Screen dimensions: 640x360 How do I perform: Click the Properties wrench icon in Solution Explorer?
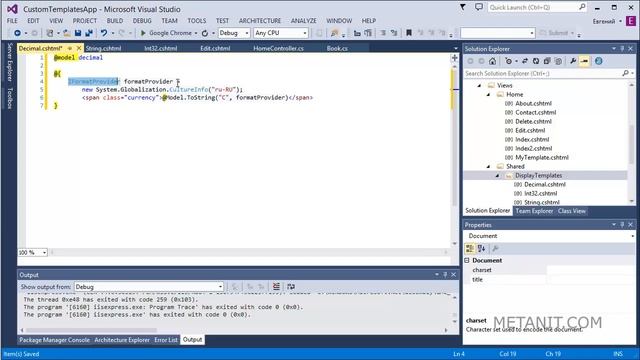point(573,61)
